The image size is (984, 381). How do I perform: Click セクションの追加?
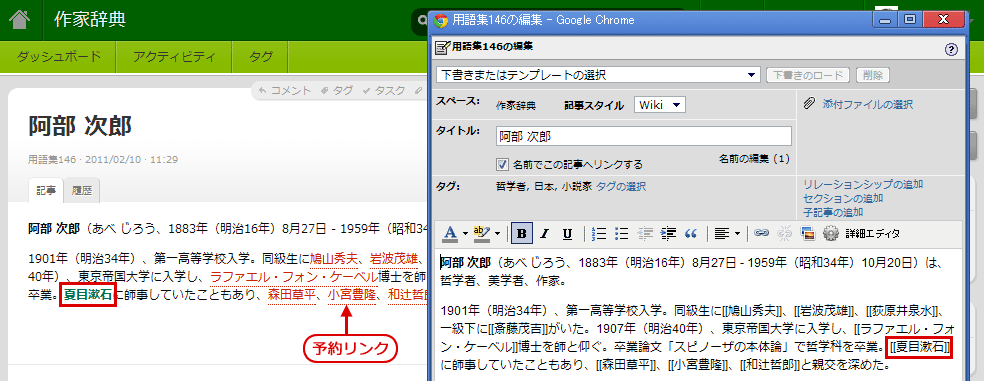tap(843, 198)
